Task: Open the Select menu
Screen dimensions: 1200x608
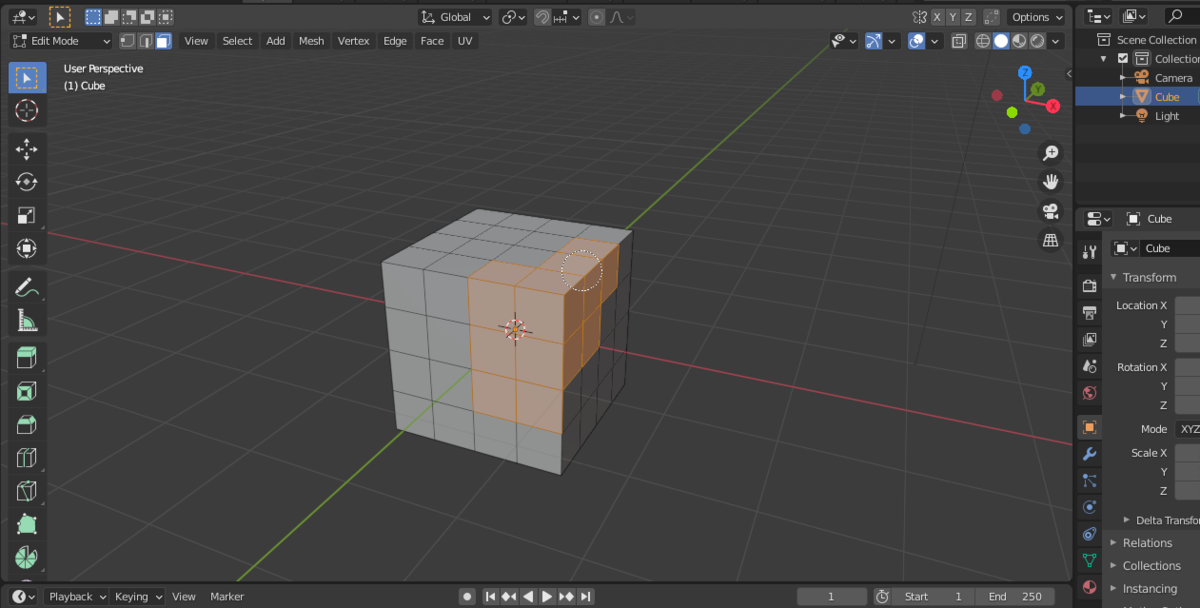Action: coord(237,41)
